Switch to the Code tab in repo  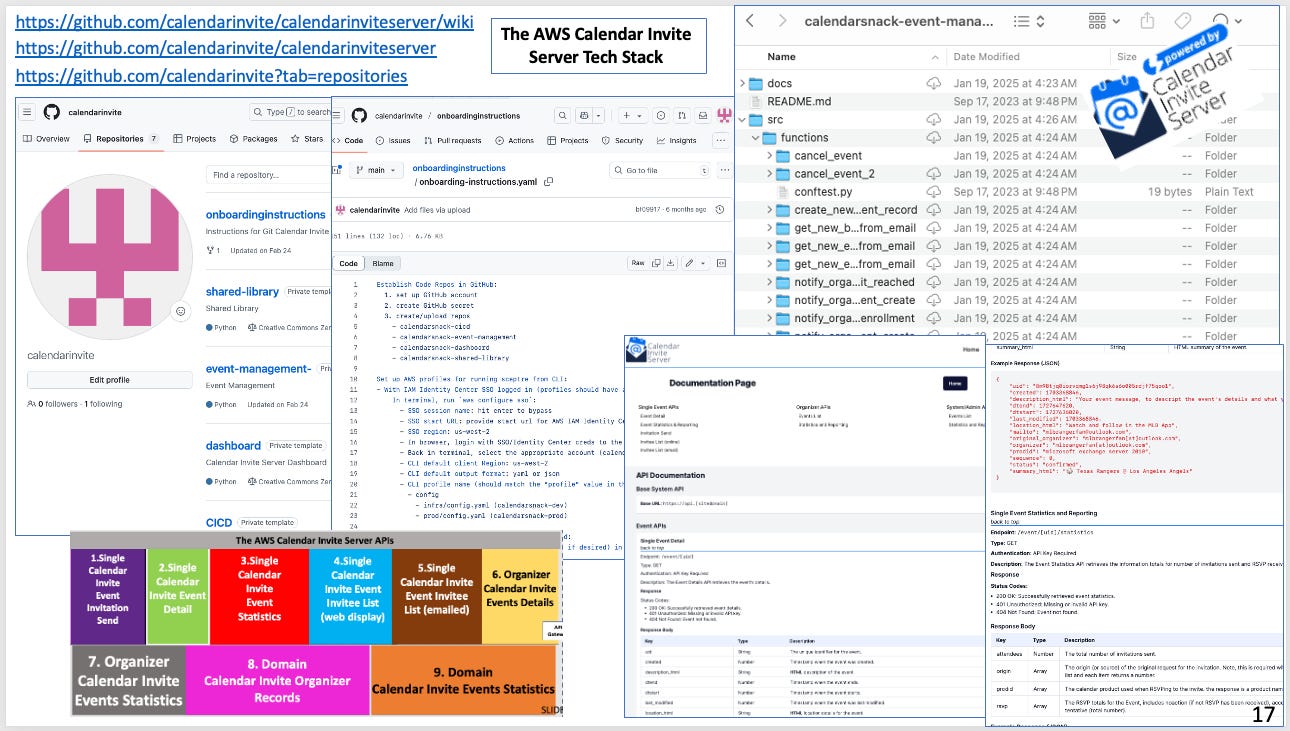coord(349,141)
